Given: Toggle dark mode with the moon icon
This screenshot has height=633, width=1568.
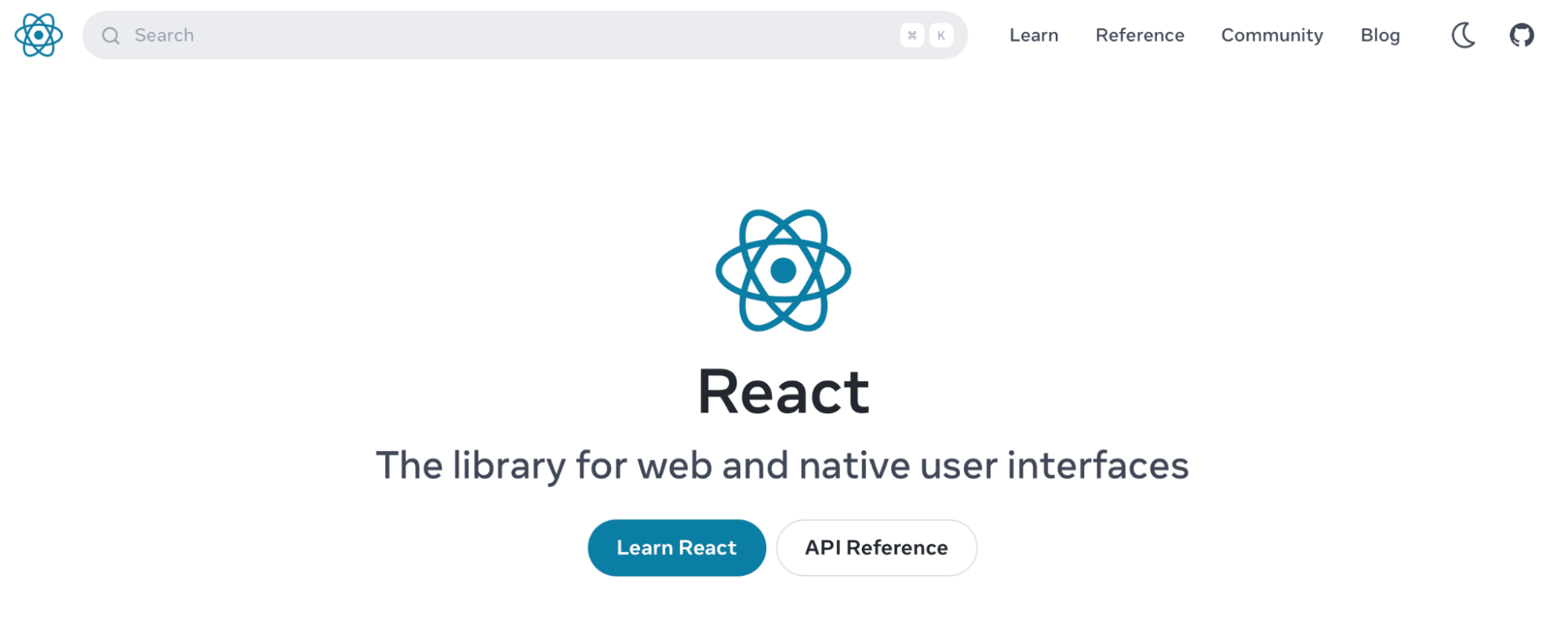Looking at the screenshot, I should (1464, 35).
